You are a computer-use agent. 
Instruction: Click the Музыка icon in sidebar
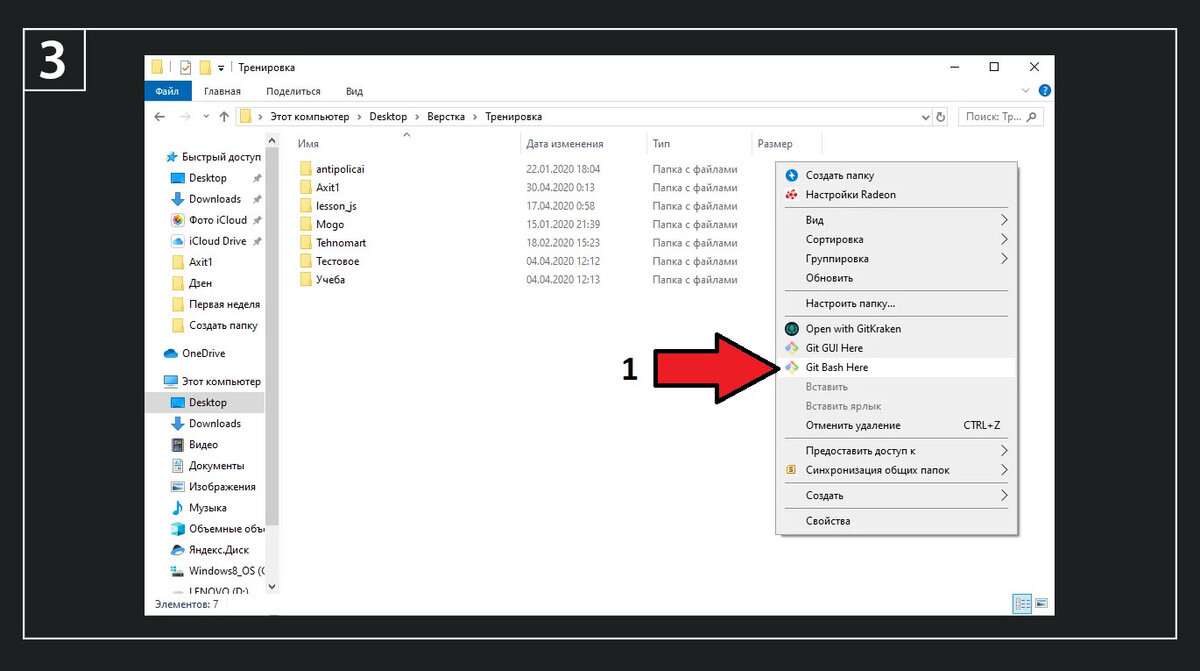point(178,508)
